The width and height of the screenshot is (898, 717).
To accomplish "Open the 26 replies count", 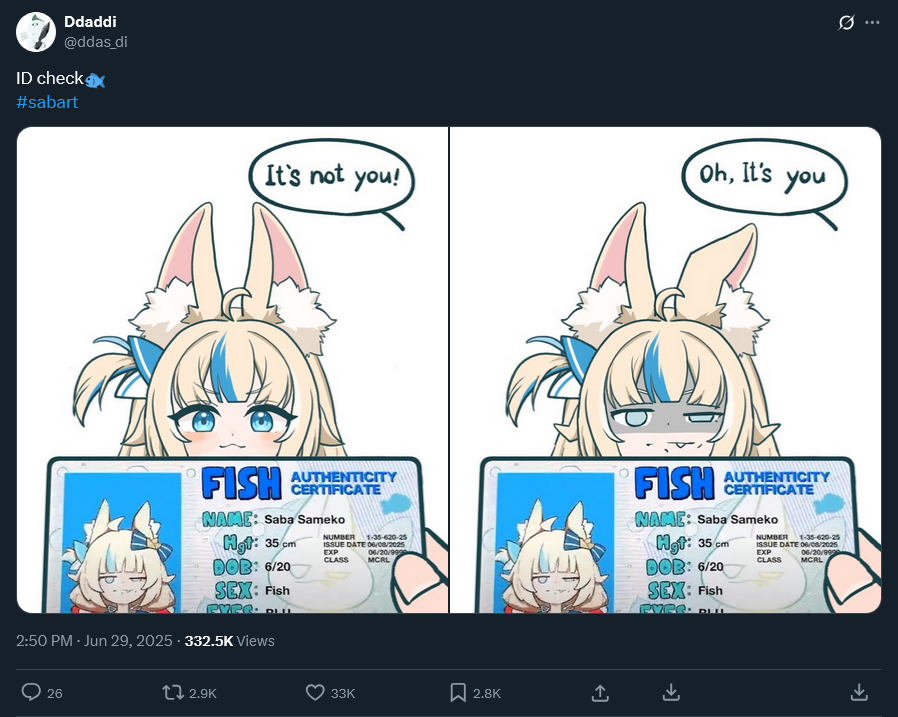I will click(x=54, y=694).
